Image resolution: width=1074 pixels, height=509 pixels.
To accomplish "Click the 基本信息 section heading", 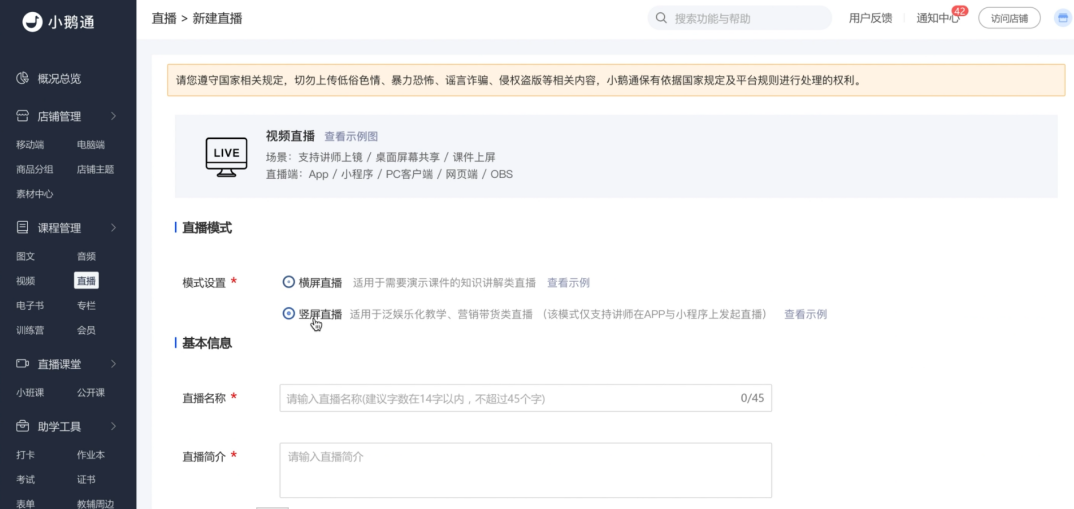I will [x=207, y=343].
